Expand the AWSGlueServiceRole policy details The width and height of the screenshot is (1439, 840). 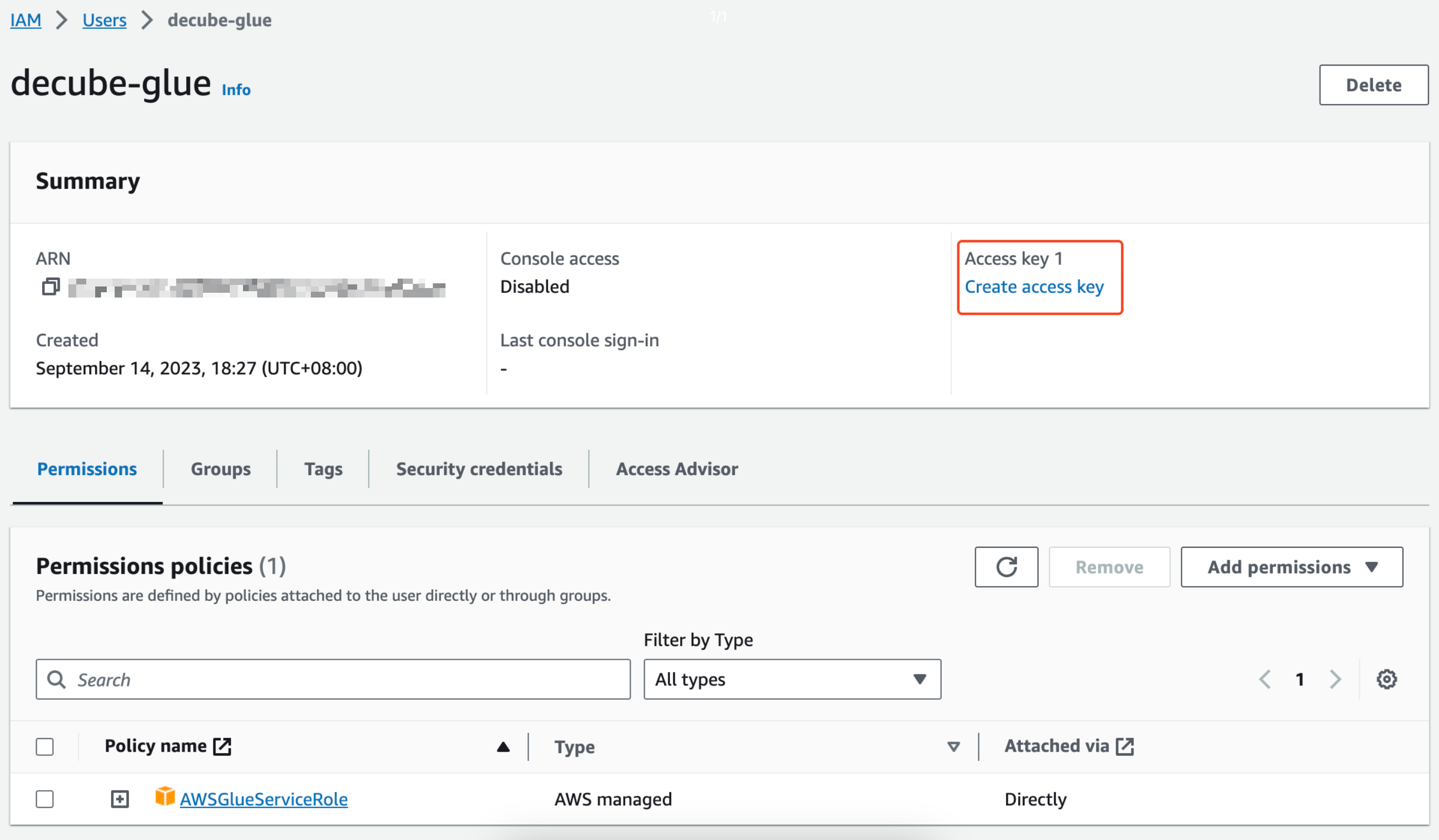coord(119,799)
